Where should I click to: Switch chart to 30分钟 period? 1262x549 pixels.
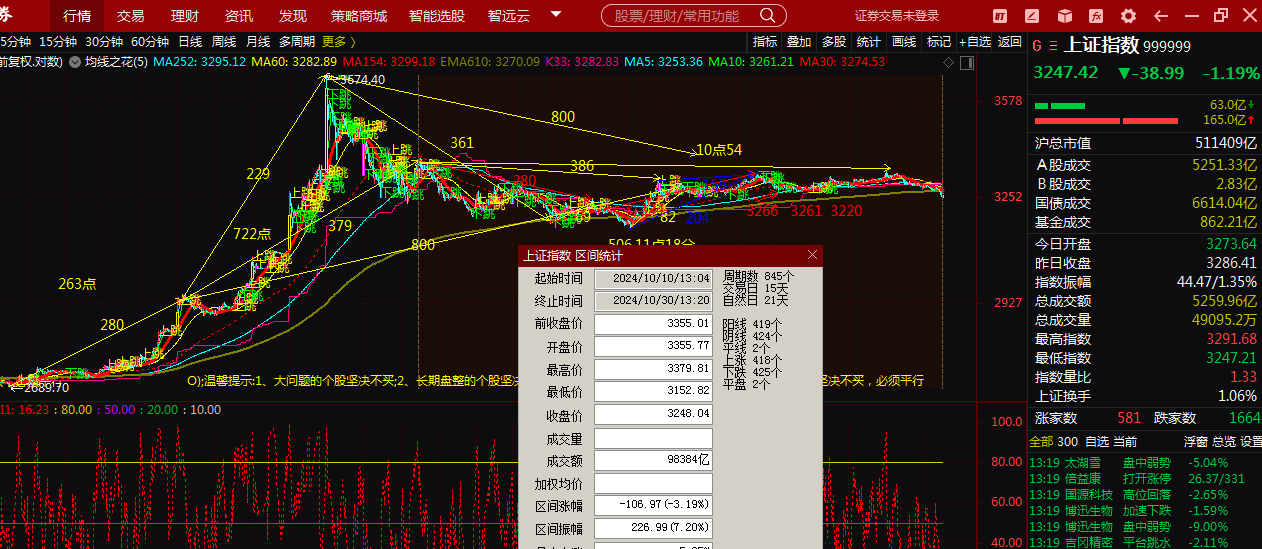[104, 41]
